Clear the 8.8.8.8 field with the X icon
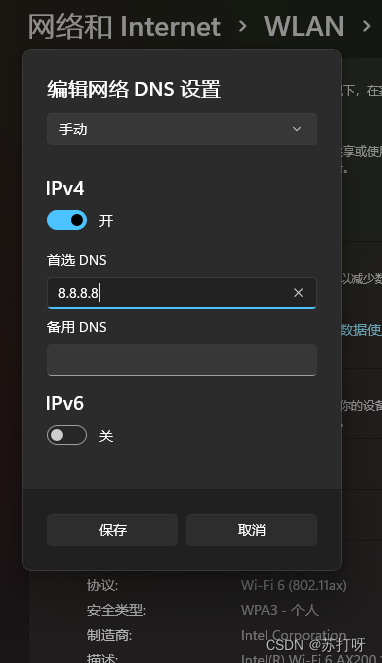The height and width of the screenshot is (663, 382). [x=298, y=293]
